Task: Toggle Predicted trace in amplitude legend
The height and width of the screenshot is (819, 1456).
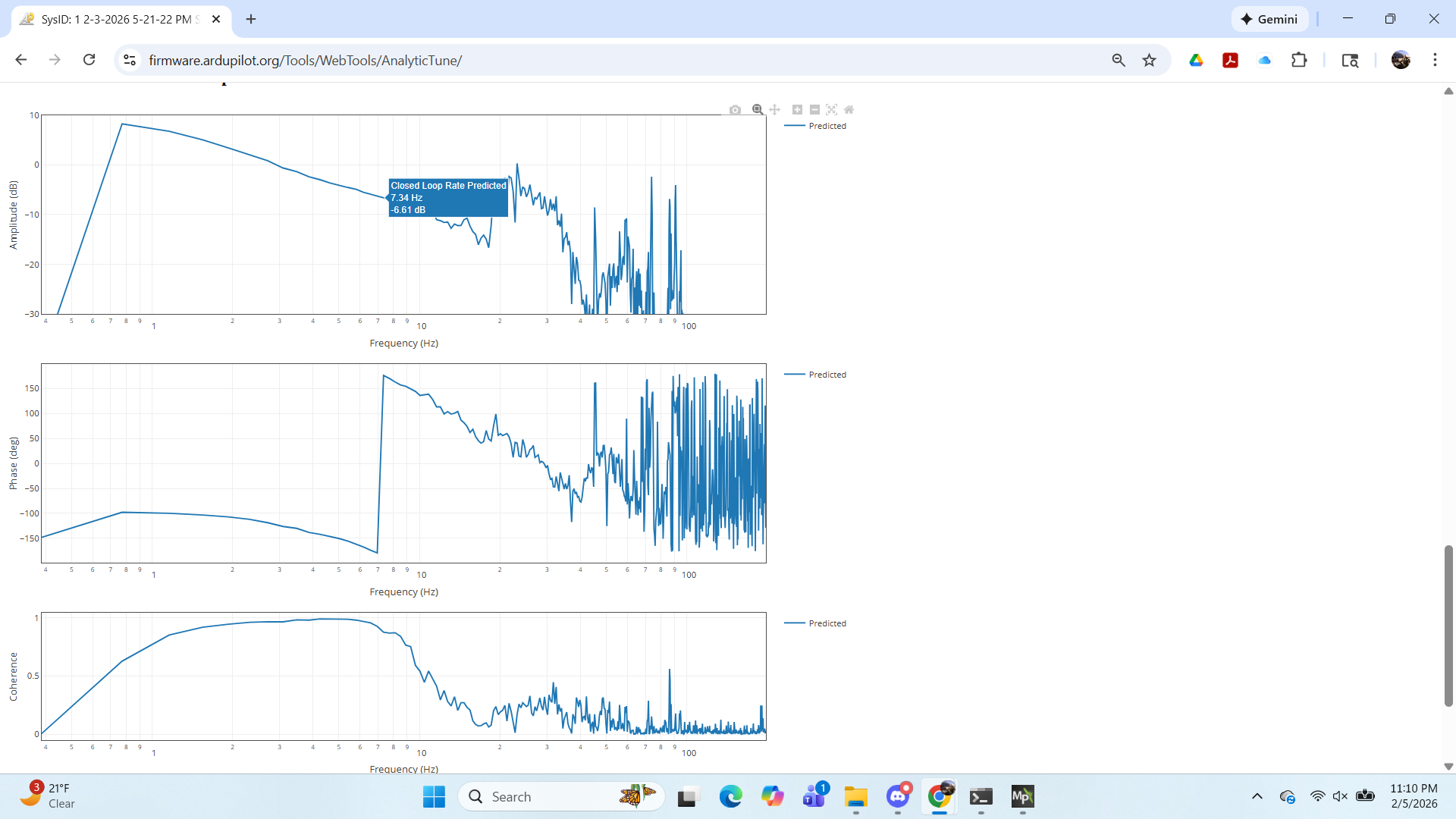Action: [827, 126]
